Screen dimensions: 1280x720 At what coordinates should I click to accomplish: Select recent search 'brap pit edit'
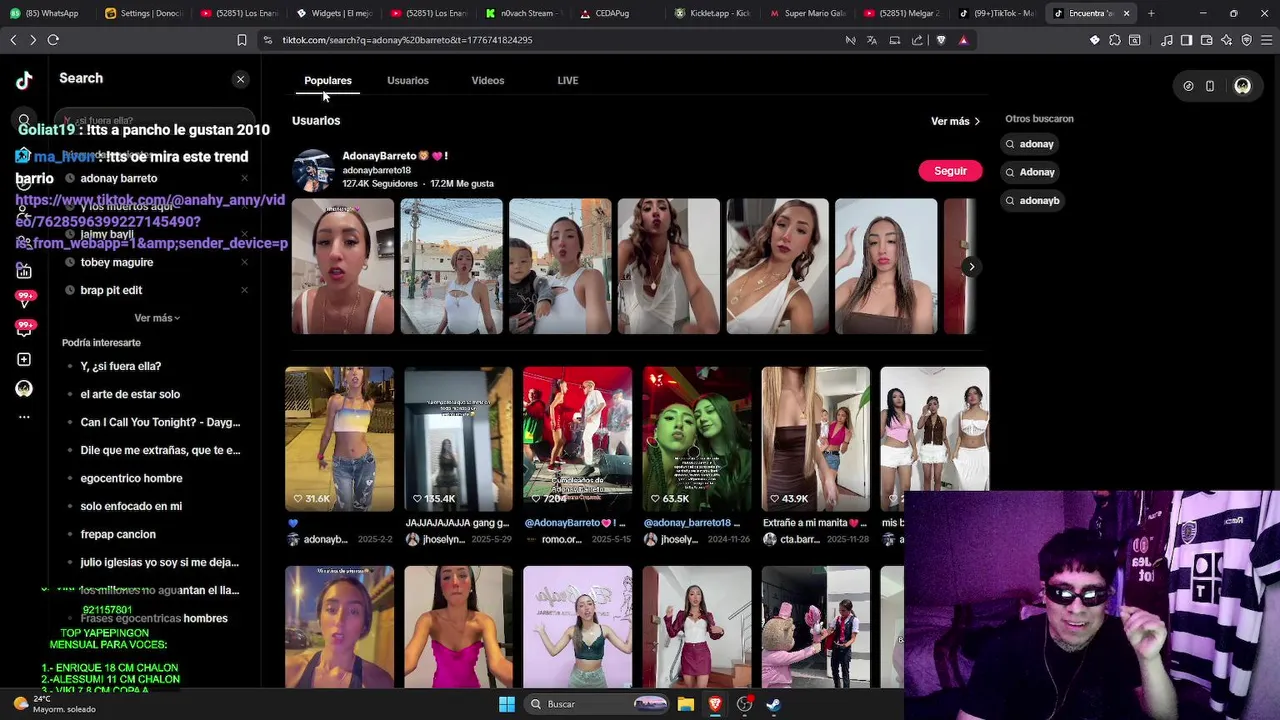[x=111, y=290]
